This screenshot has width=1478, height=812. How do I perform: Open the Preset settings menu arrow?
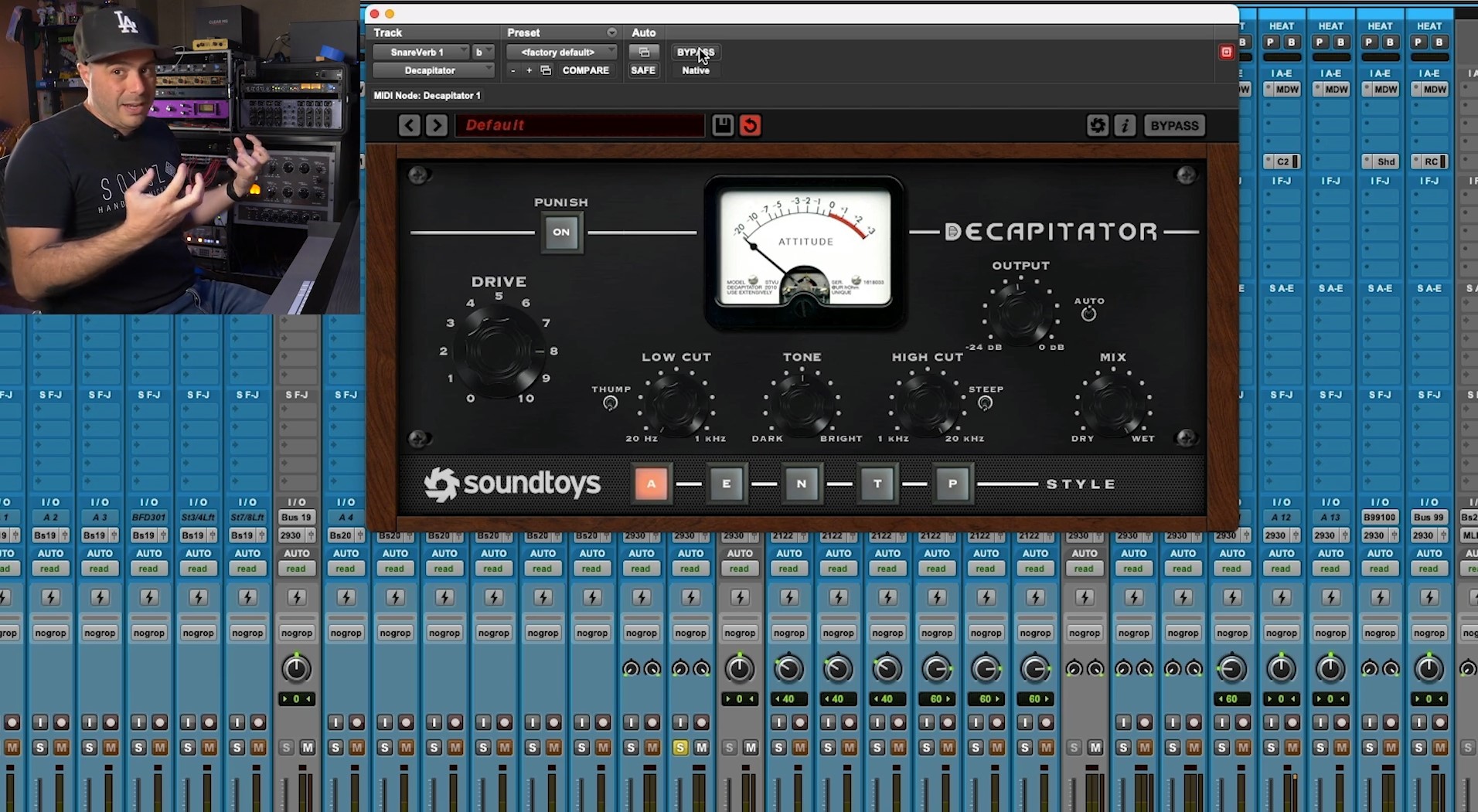click(x=611, y=32)
